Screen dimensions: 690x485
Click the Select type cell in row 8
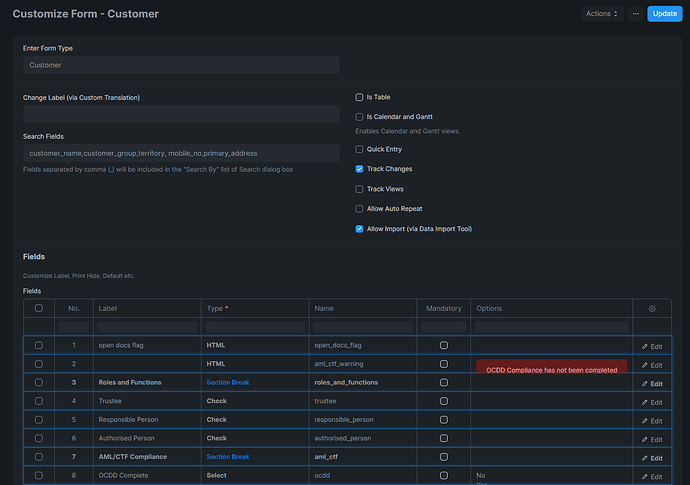[x=255, y=475]
